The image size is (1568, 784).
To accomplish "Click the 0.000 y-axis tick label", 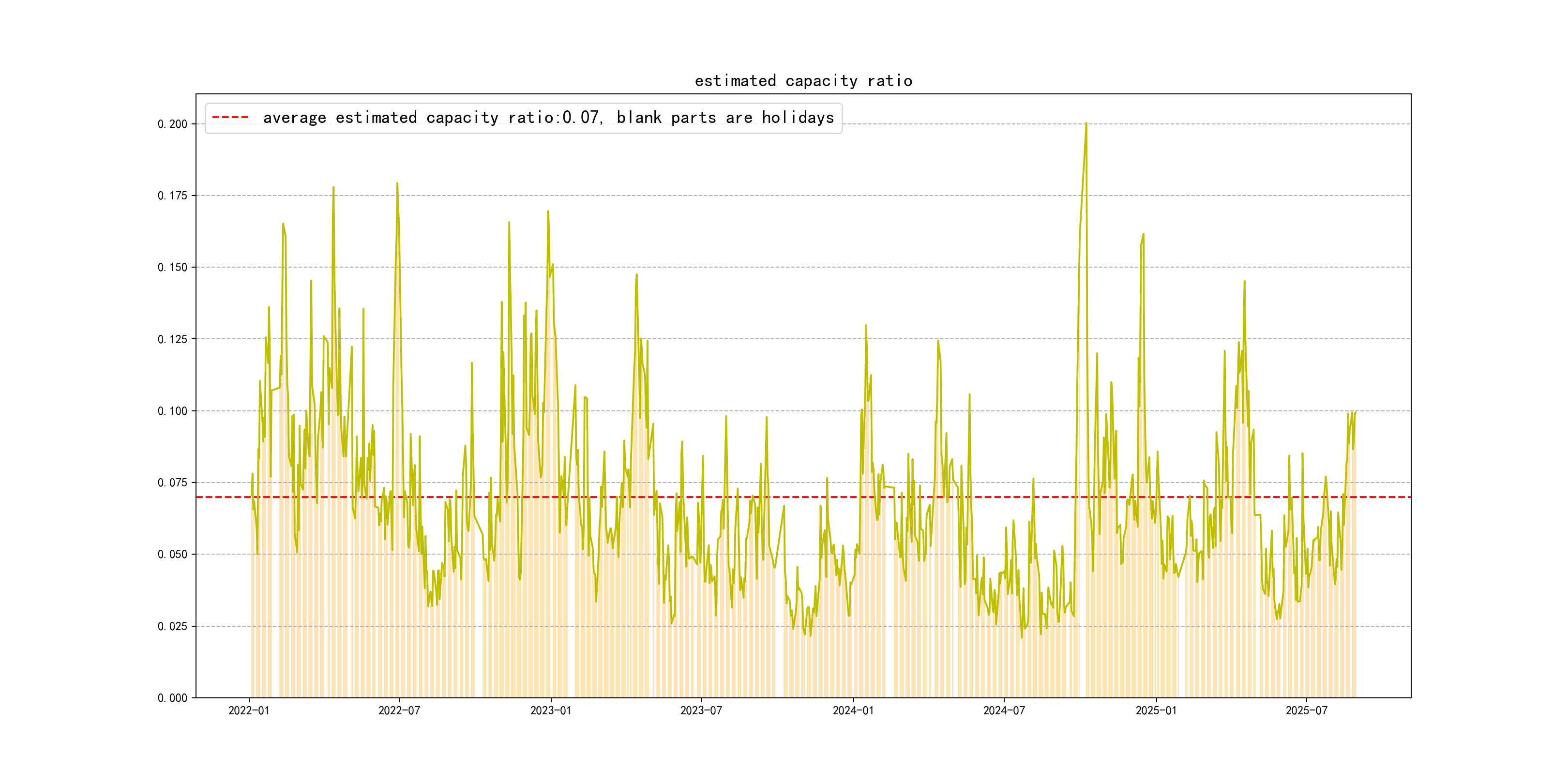I will pos(172,698).
